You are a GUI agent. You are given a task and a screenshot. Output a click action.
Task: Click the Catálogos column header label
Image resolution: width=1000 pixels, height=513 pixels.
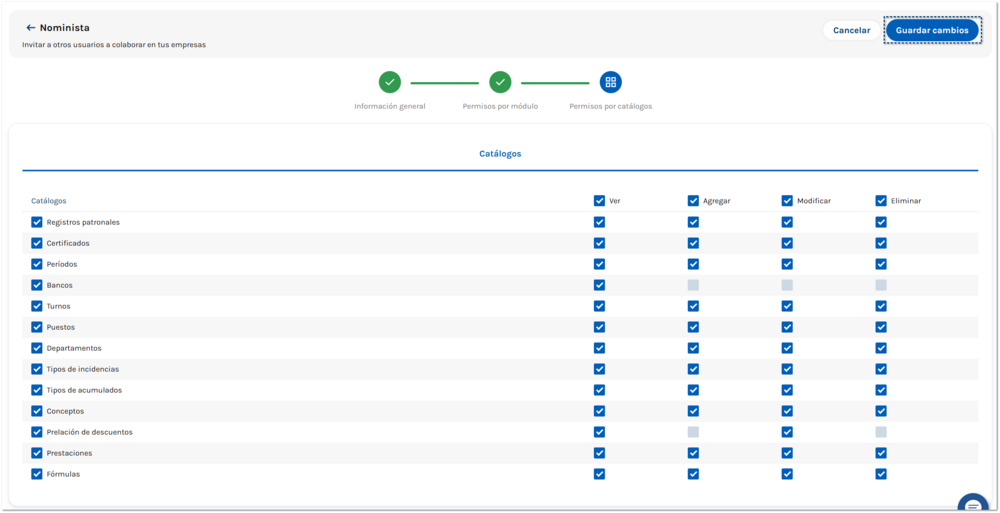(x=49, y=201)
